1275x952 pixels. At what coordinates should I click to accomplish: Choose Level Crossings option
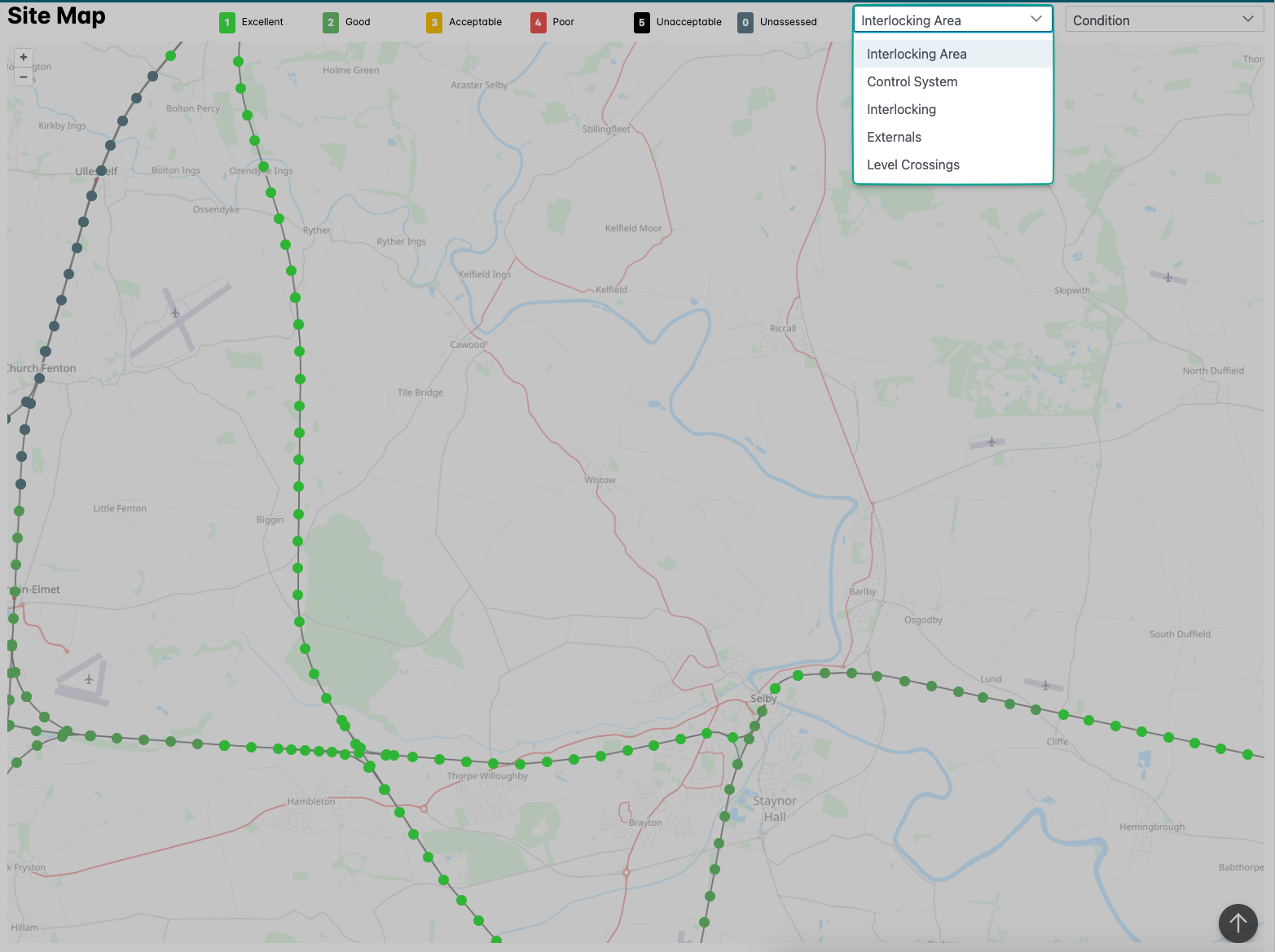(x=912, y=165)
